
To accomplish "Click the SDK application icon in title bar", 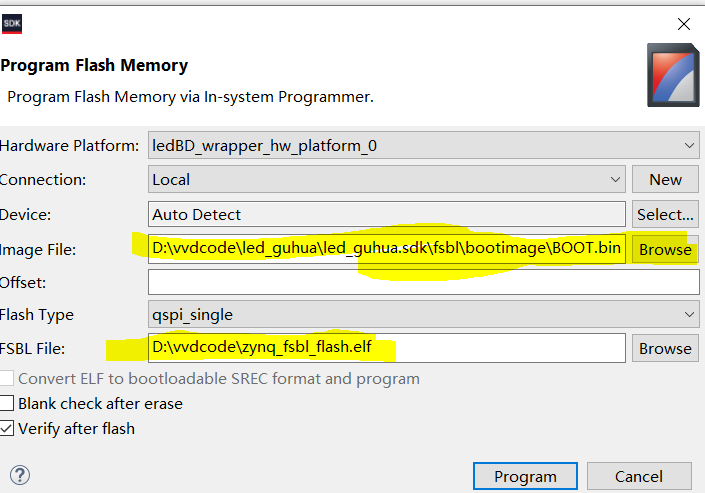I will tap(12, 24).
